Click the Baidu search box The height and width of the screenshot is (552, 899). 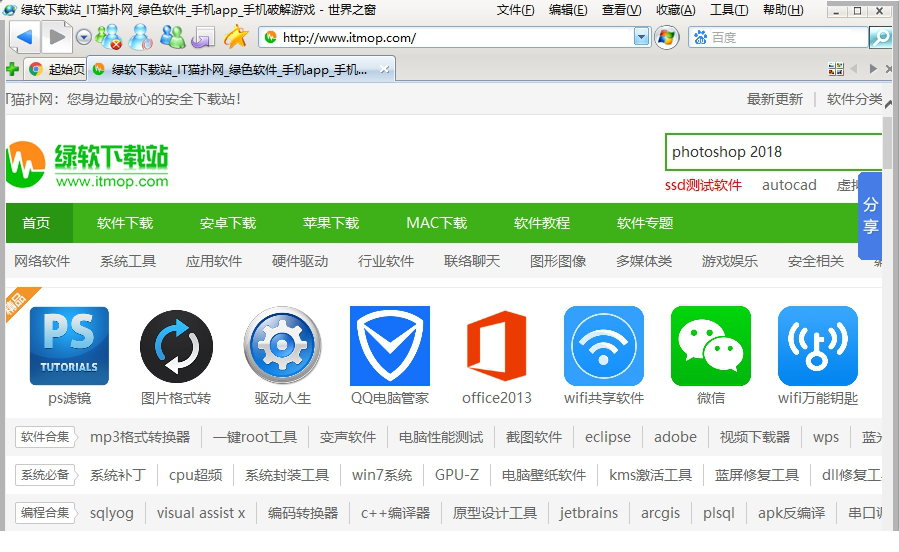(779, 38)
